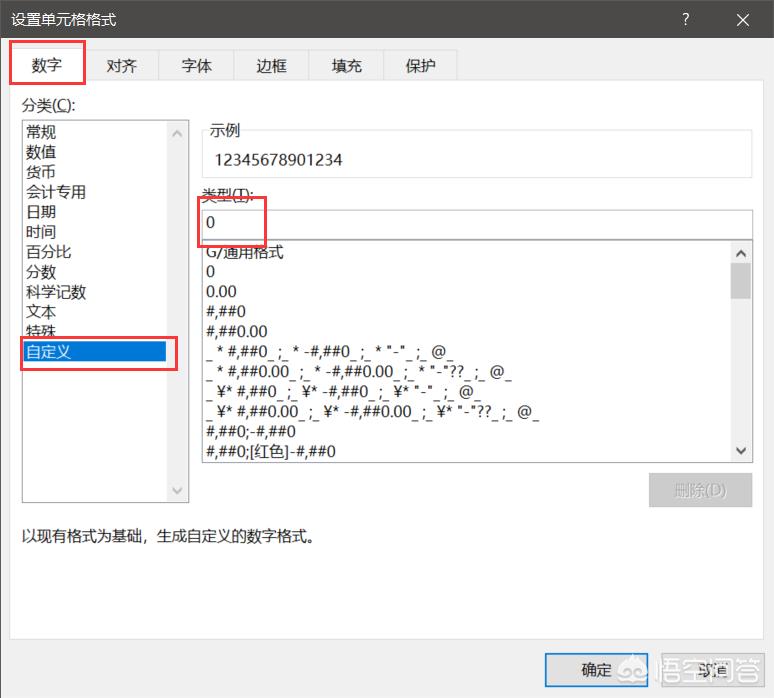The width and height of the screenshot is (774, 698).
Task: Click the type list scroll-up arrow
Action: (740, 253)
